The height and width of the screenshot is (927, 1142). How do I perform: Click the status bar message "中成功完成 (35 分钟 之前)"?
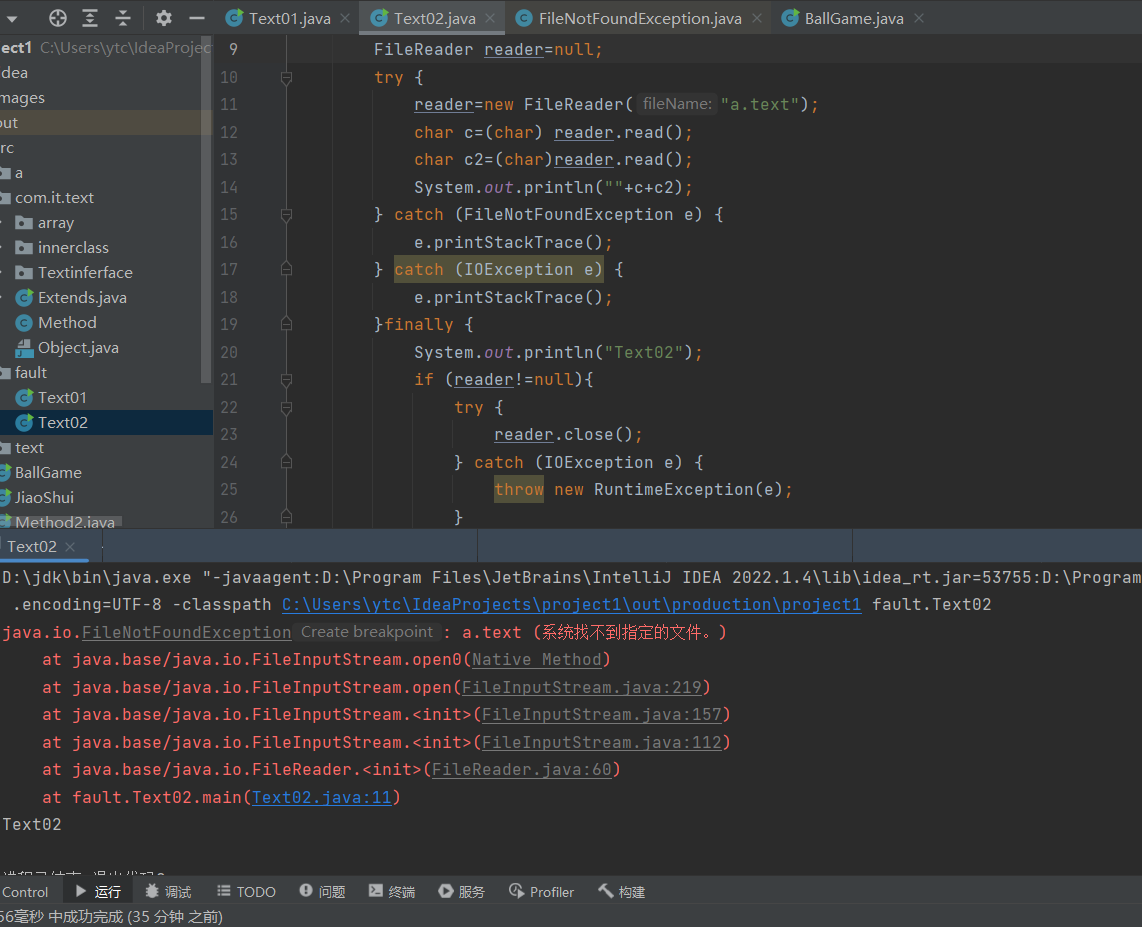(135, 917)
